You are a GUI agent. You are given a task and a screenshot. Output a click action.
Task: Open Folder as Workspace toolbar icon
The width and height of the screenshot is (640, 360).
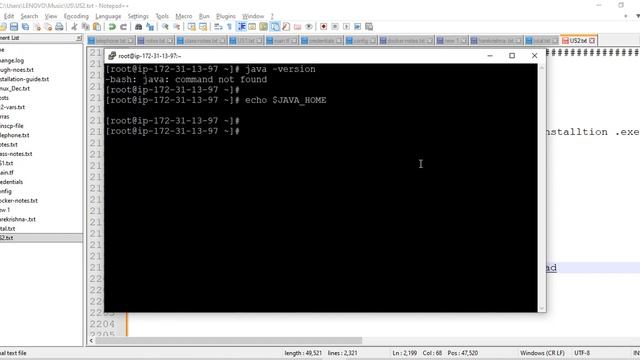pos(298,27)
